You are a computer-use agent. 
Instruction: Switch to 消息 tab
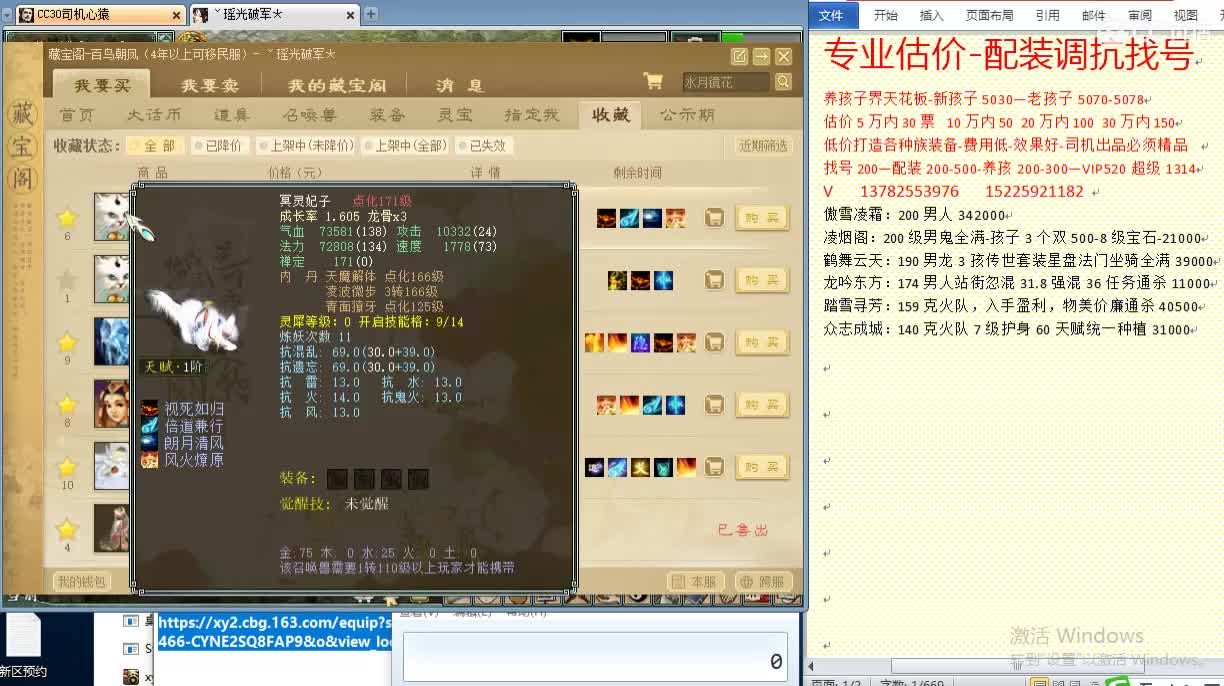[460, 85]
